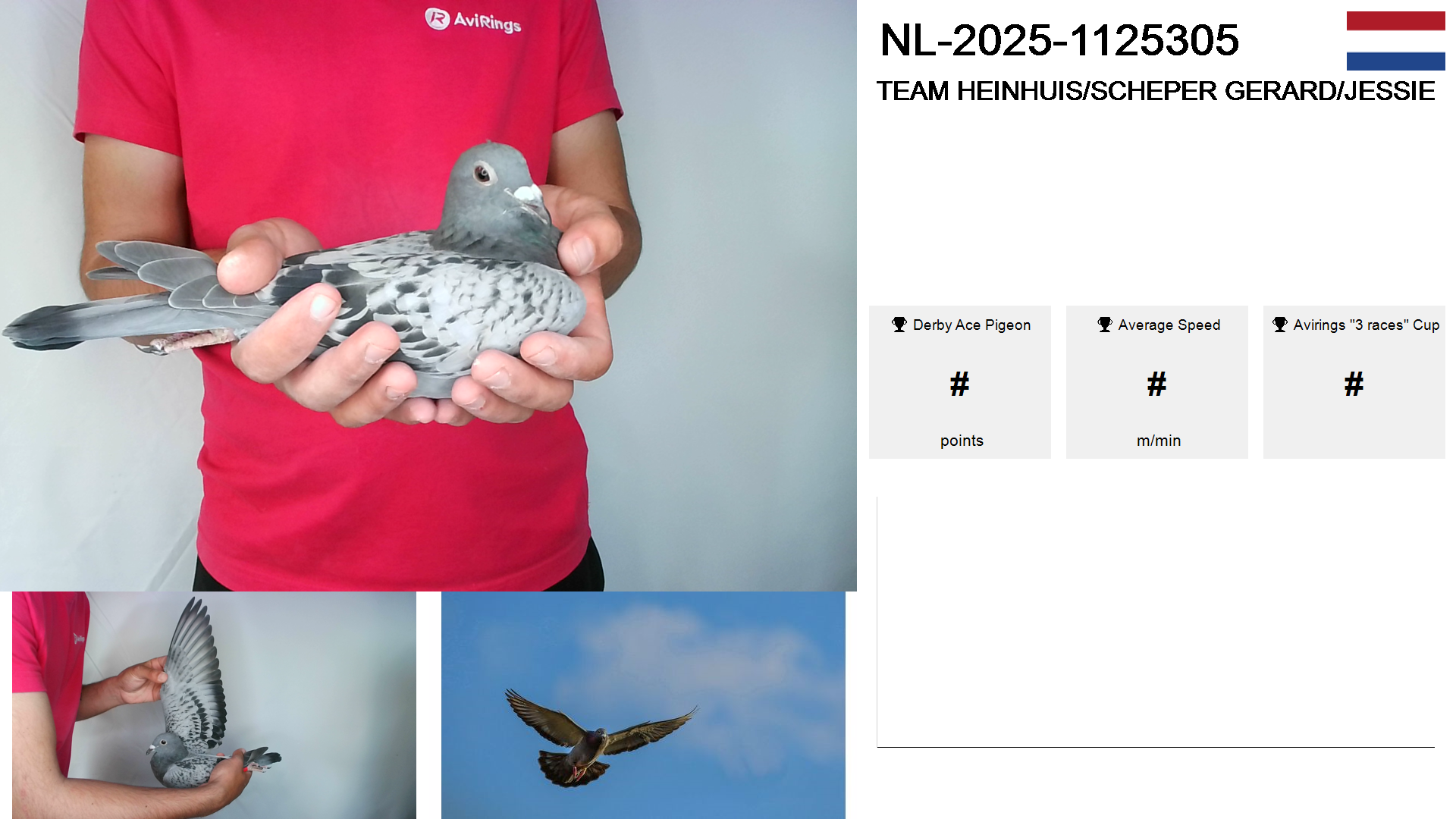Open the Derby Ace Pigeon stats card
This screenshot has width=1456, height=819.
tap(960, 382)
